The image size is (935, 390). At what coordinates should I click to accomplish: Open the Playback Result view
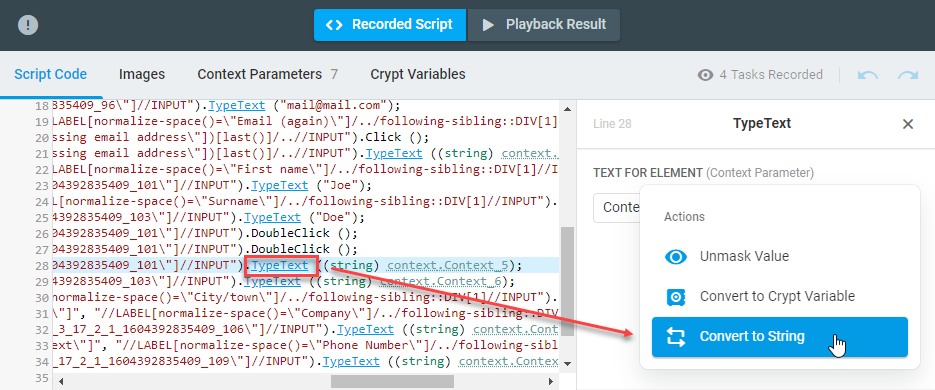pos(544,25)
